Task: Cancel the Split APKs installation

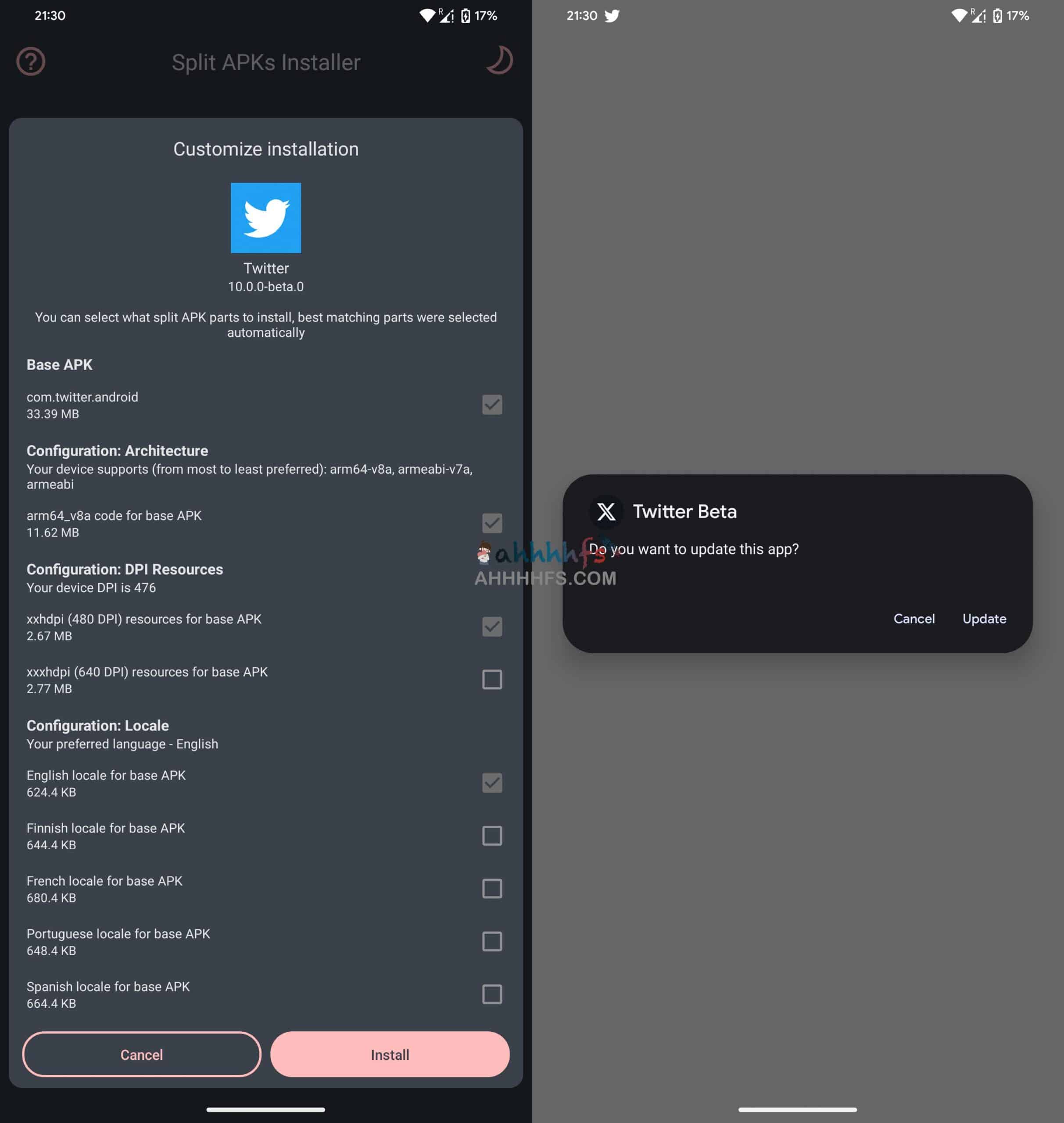Action: click(141, 1054)
